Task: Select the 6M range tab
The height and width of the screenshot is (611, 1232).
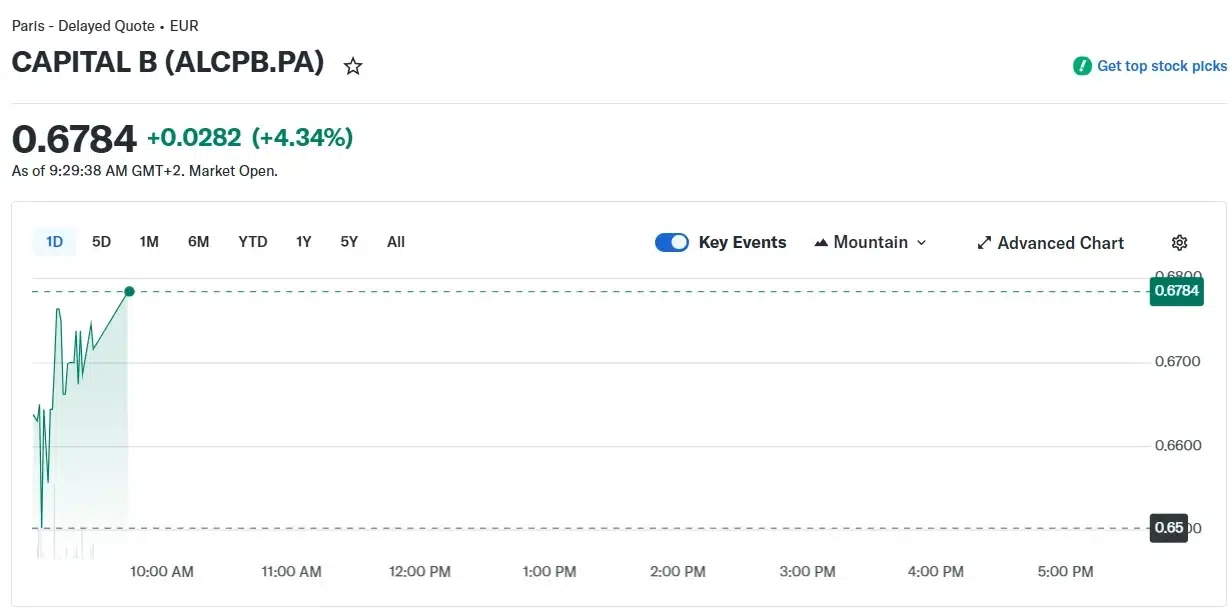Action: point(199,242)
